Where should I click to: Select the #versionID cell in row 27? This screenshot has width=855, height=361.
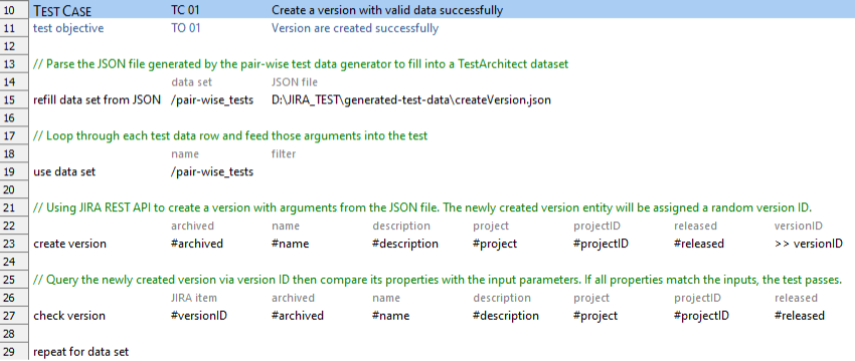pyautogui.click(x=199, y=316)
